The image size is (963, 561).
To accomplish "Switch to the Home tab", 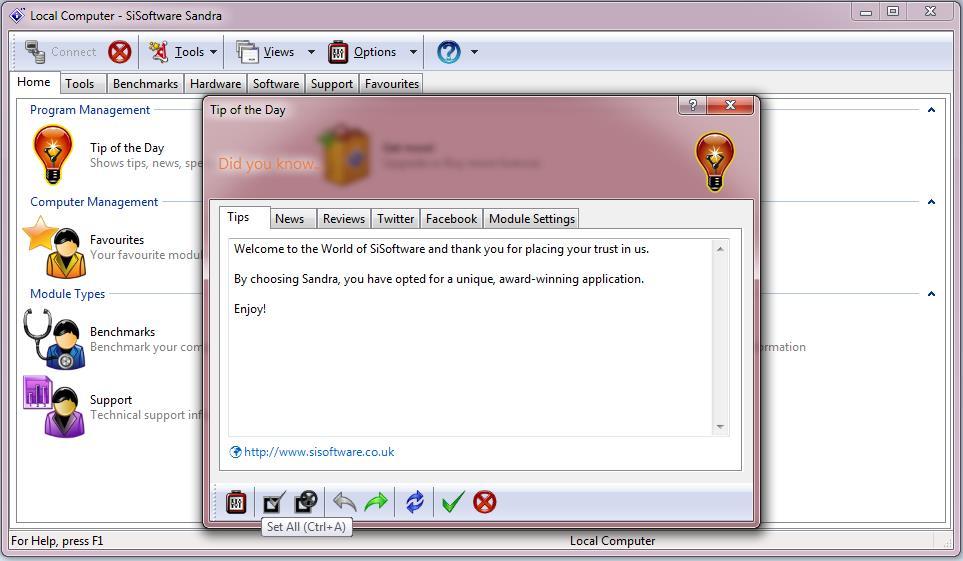I will pyautogui.click(x=34, y=82).
